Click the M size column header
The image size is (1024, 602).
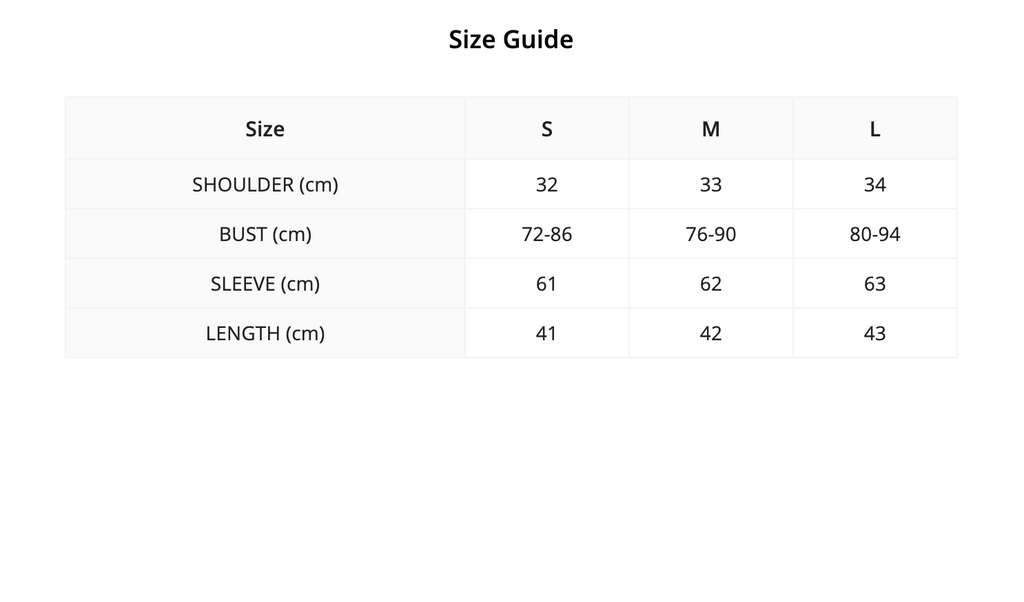[711, 129]
